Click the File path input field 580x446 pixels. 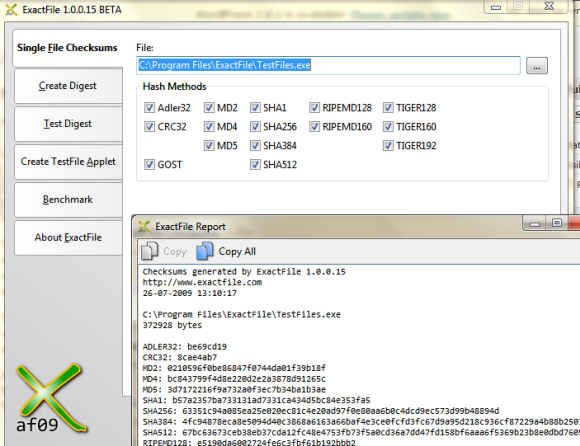328,65
